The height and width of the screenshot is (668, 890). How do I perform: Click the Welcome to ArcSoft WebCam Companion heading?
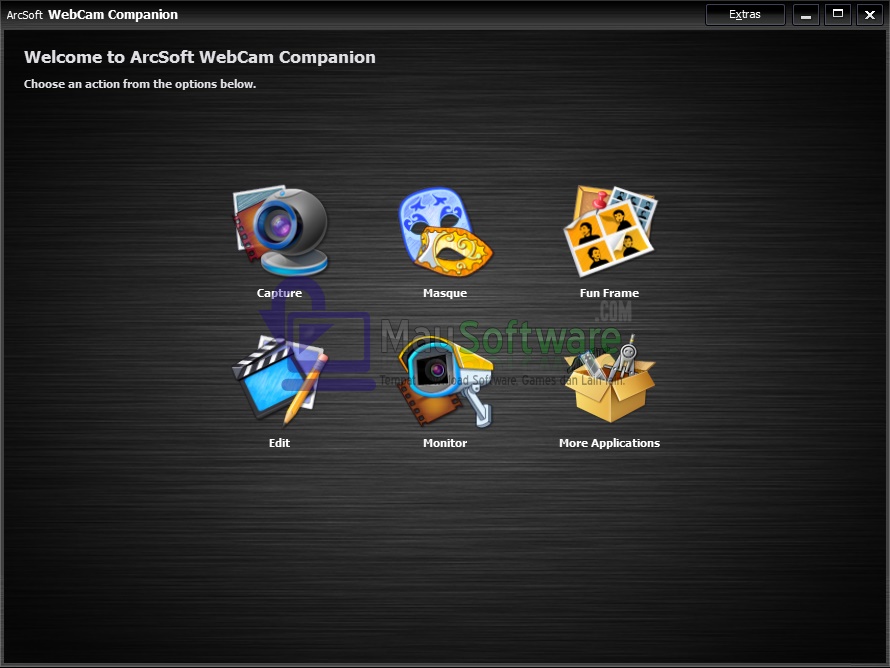pyautogui.click(x=200, y=57)
